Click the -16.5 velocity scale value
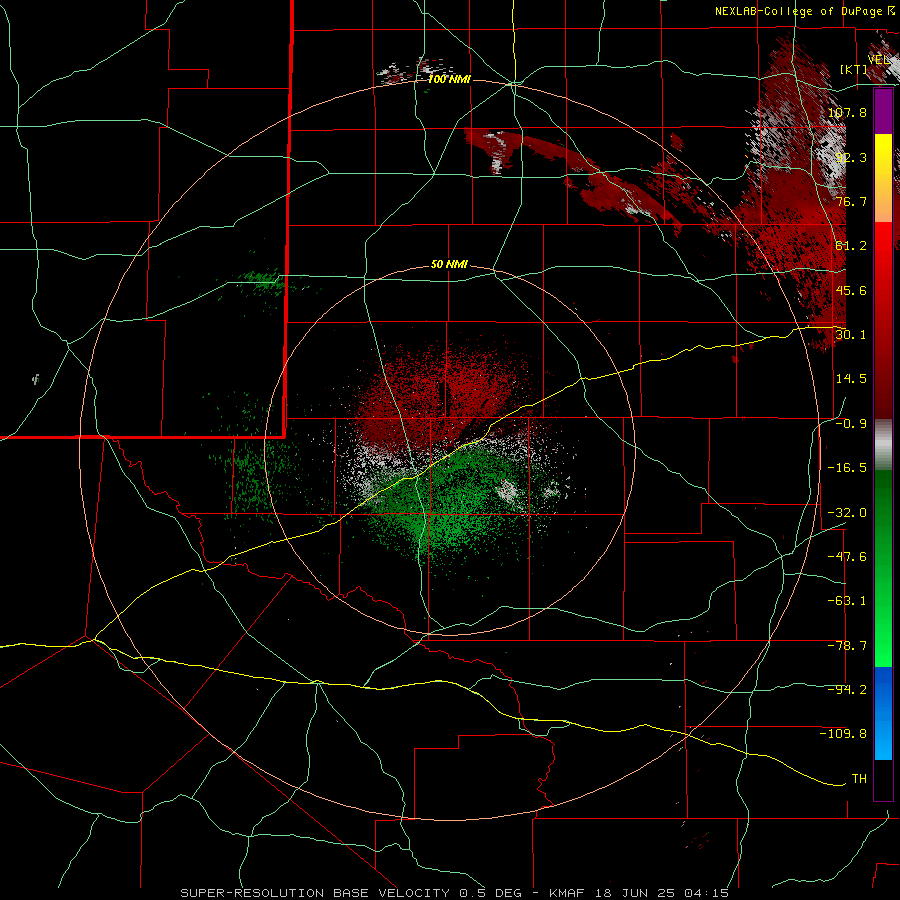This screenshot has width=900, height=900. tap(847, 468)
